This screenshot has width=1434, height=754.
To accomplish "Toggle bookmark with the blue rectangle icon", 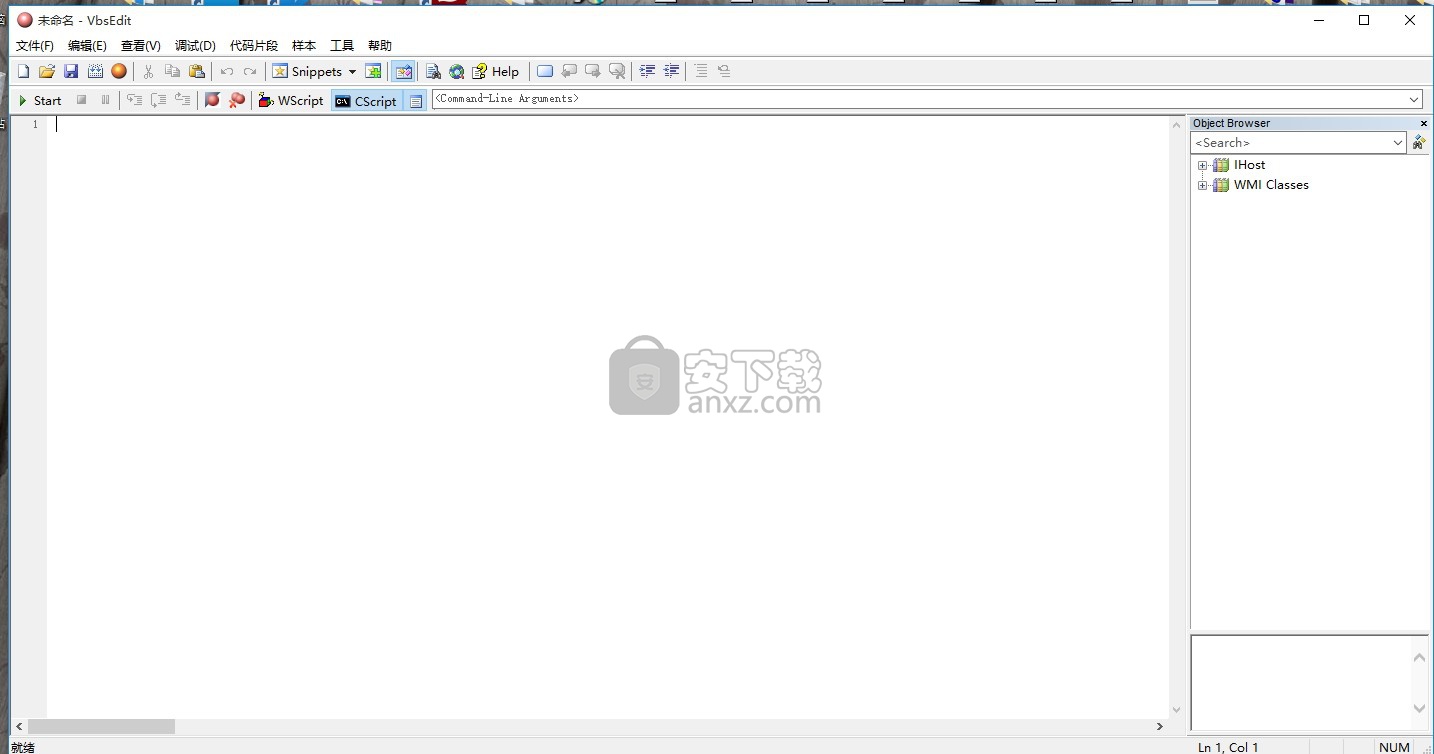I will [x=545, y=71].
